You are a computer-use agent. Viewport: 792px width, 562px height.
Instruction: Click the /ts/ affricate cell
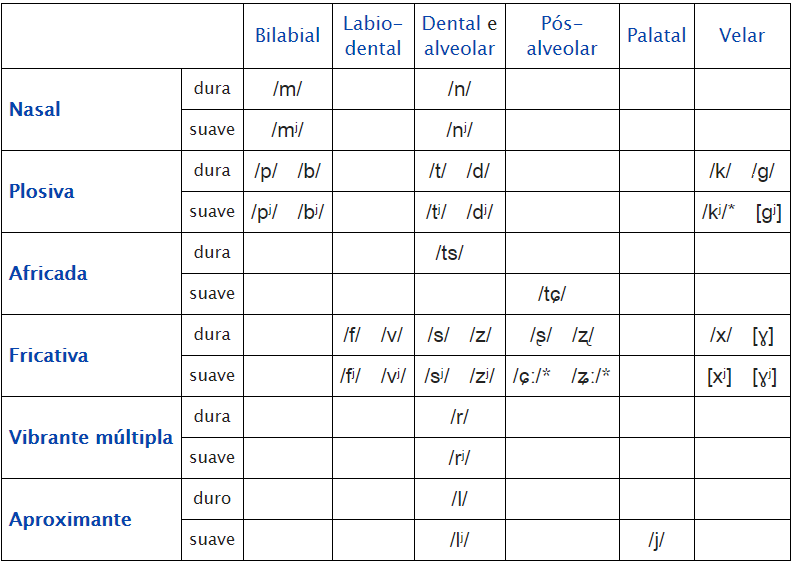(x=449, y=253)
